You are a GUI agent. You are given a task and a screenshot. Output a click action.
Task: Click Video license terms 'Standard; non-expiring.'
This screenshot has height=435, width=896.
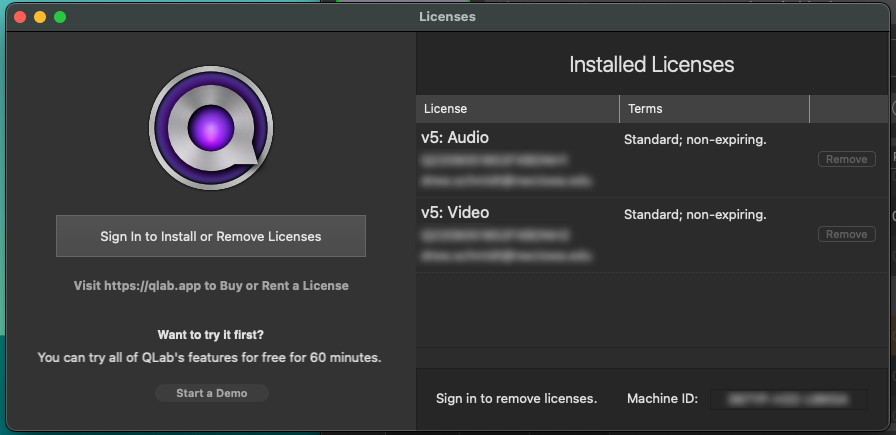pos(695,215)
